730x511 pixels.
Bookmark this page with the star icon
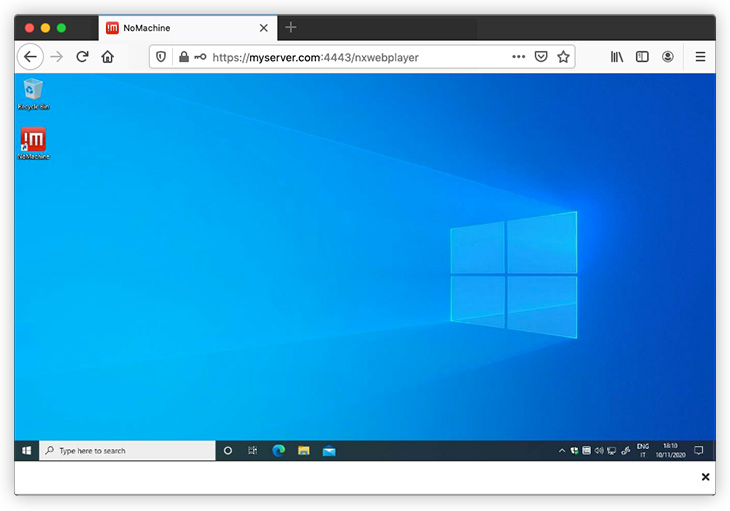[564, 57]
